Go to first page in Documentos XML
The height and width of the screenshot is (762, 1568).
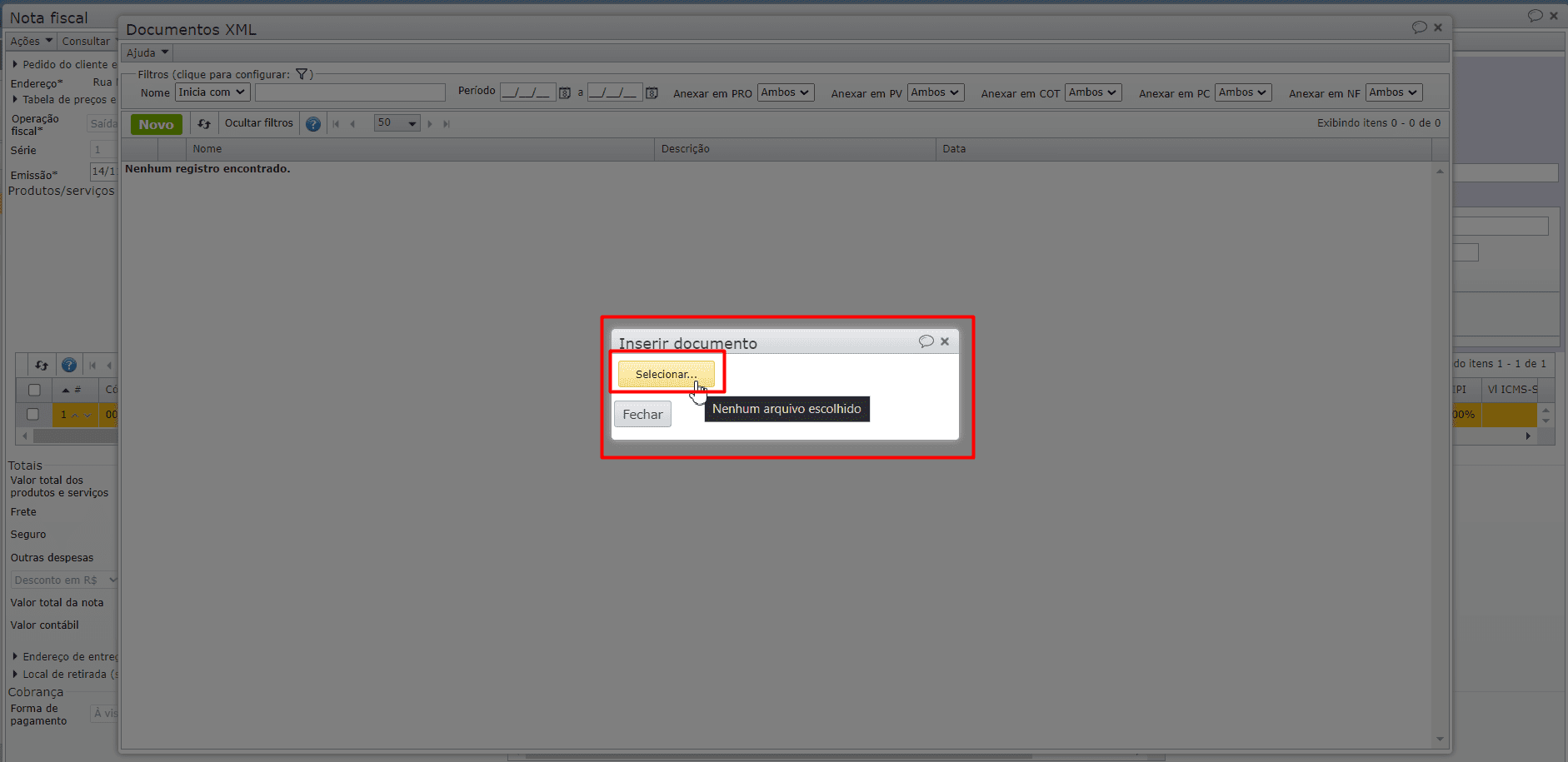tap(336, 124)
